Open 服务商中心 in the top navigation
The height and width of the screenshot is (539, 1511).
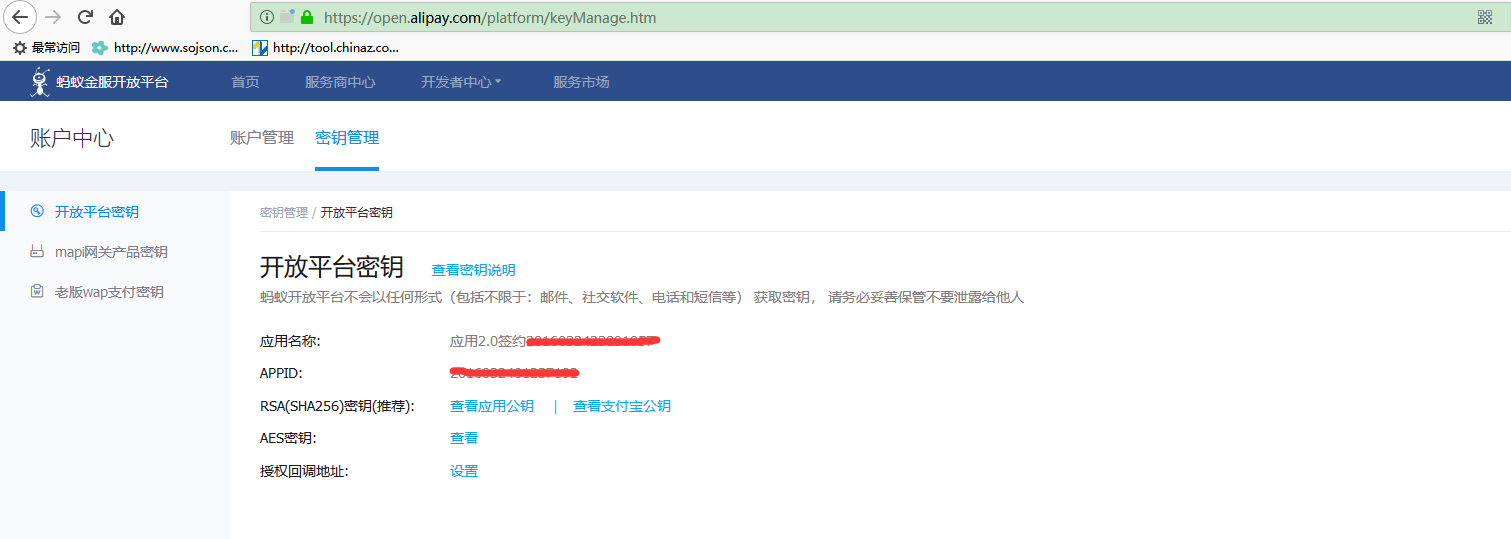pyautogui.click(x=340, y=82)
